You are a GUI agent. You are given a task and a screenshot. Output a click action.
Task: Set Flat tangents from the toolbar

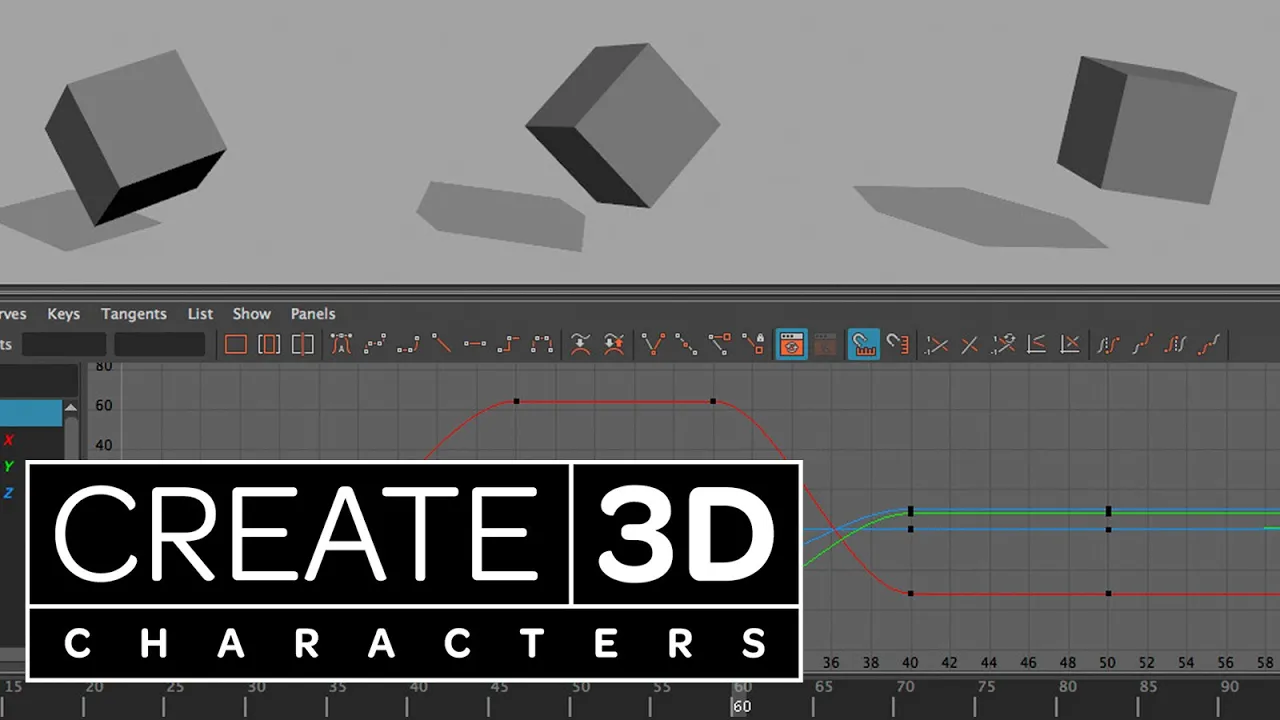tap(475, 345)
